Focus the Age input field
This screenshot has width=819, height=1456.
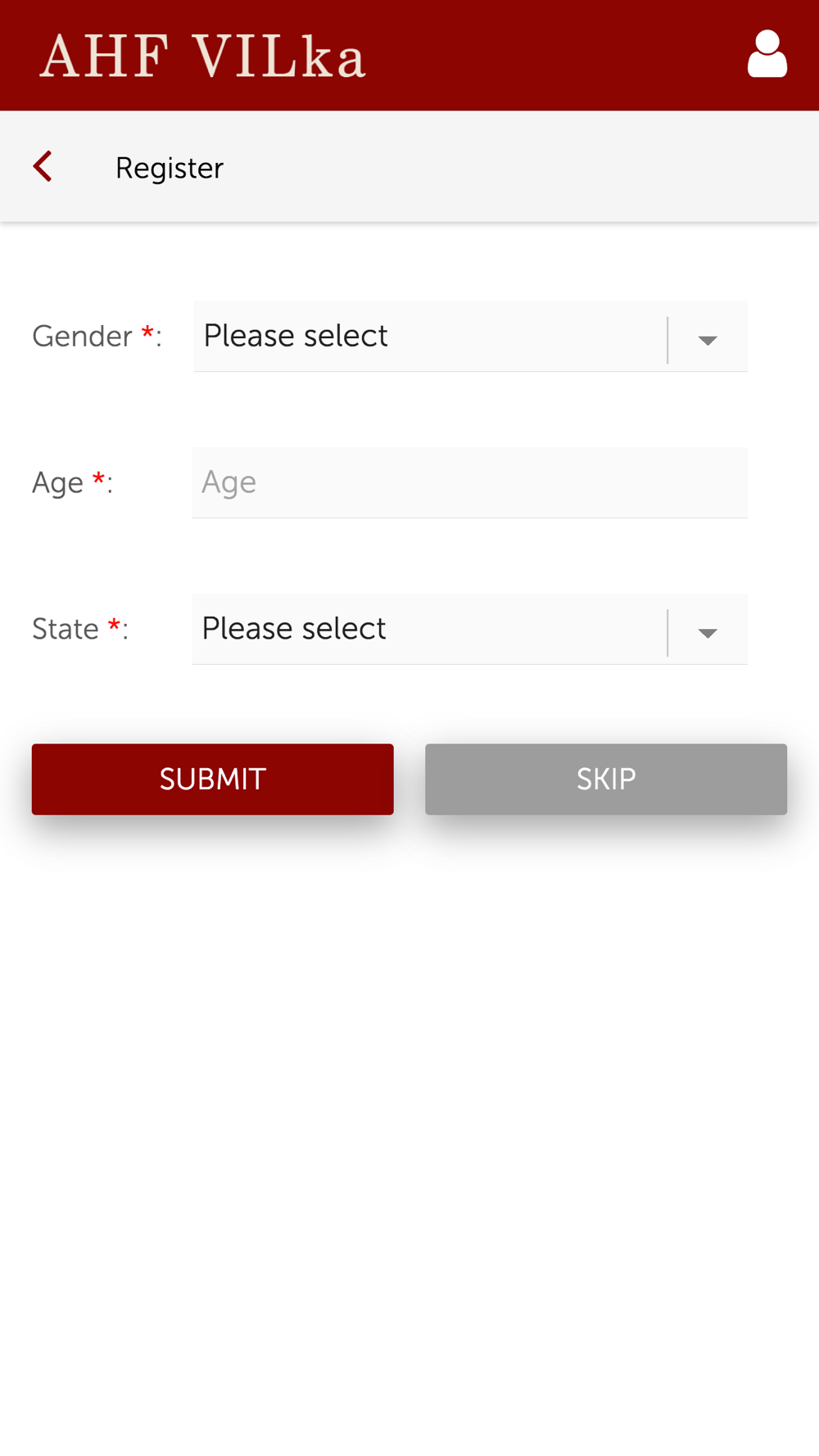(469, 482)
